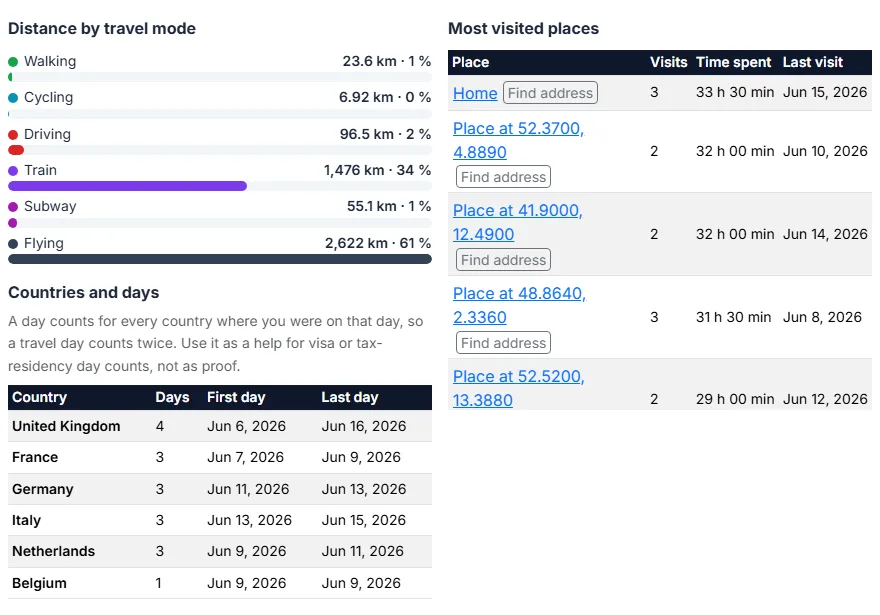Click the dark Flying distance bar

pos(220,259)
